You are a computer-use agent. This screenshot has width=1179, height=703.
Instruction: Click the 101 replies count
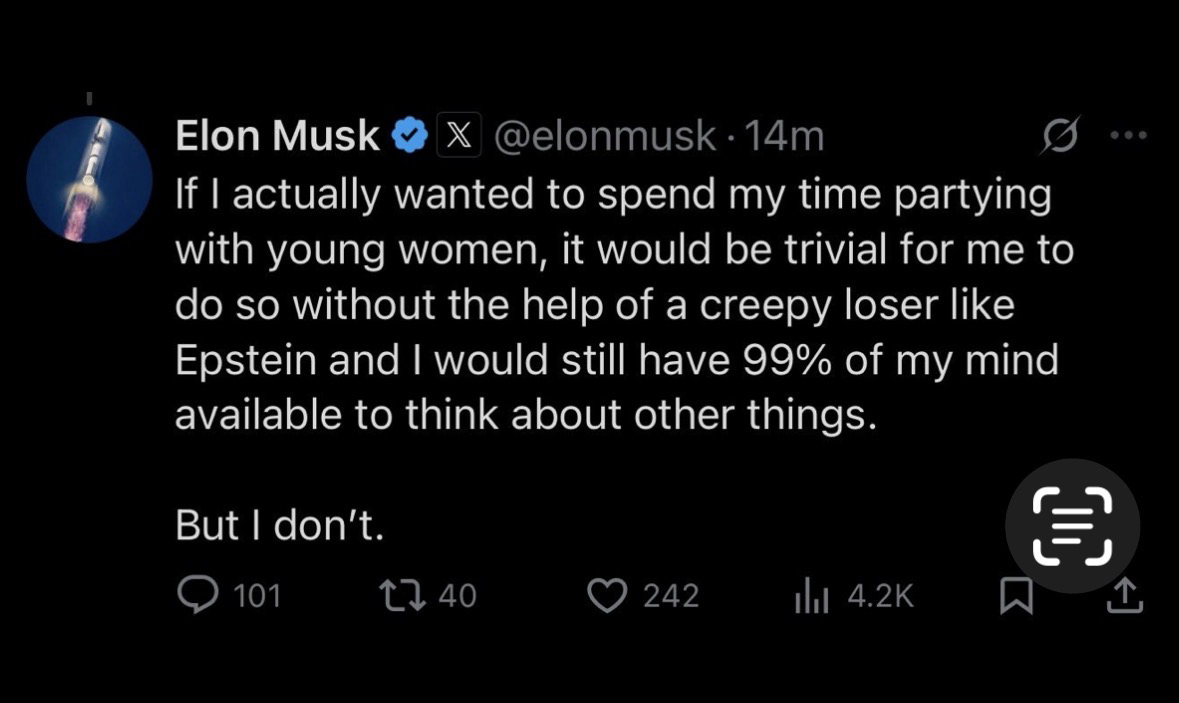(257, 596)
